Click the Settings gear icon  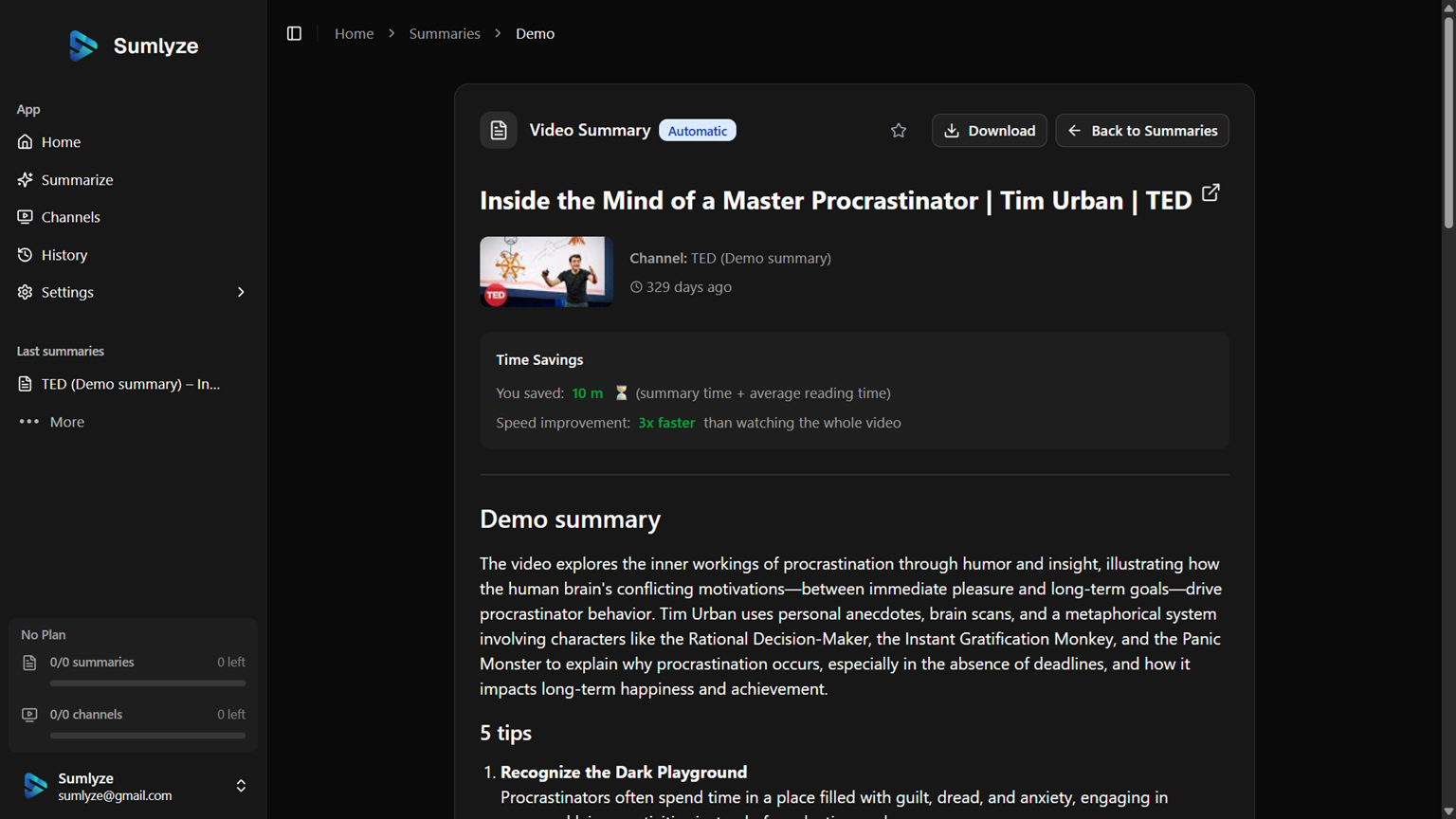click(26, 292)
